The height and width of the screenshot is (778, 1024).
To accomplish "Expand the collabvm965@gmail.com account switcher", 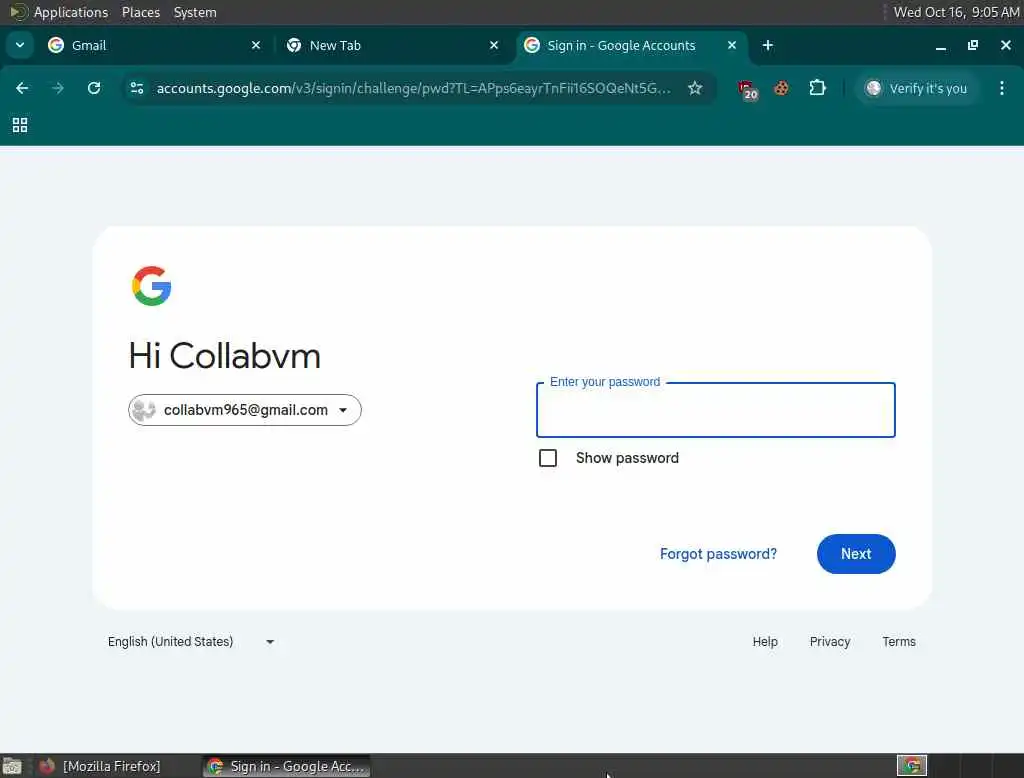I will tap(245, 410).
